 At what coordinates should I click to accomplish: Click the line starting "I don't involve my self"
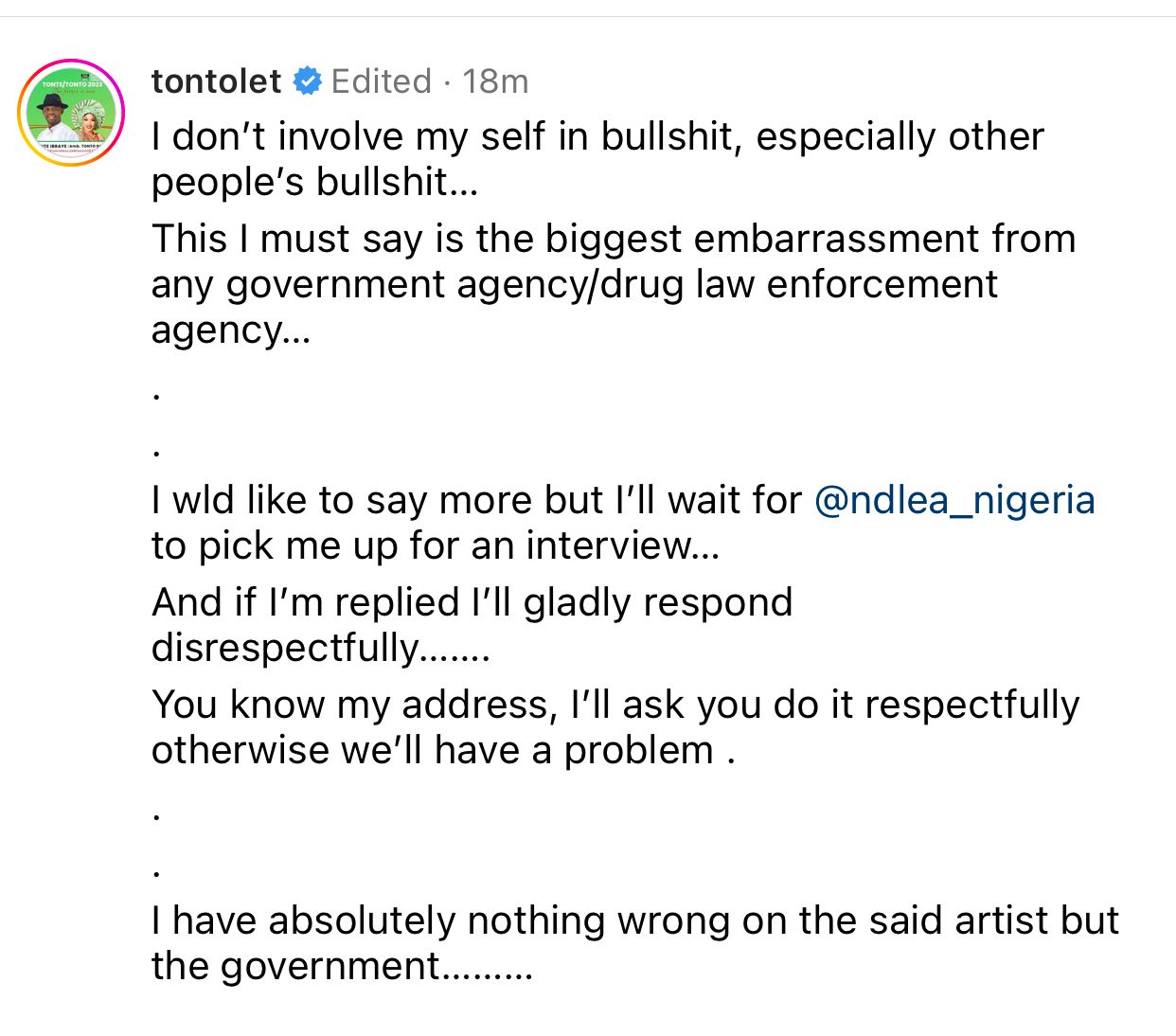pos(597,136)
